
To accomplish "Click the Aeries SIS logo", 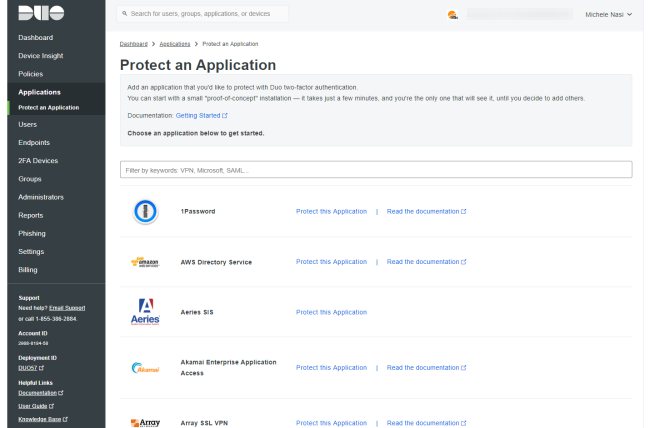I will click(145, 312).
